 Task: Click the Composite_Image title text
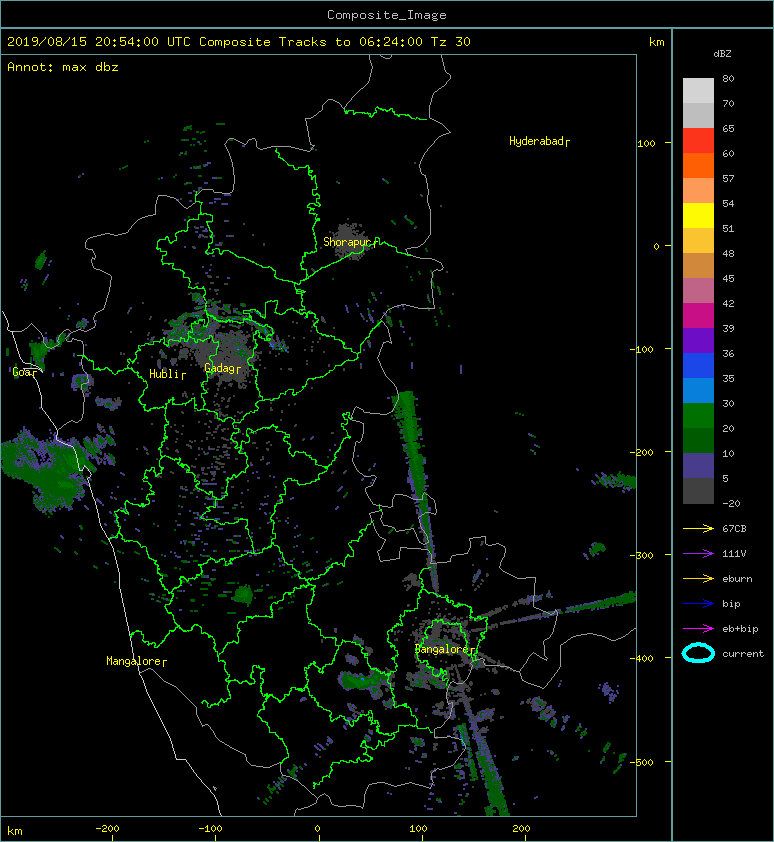387,15
